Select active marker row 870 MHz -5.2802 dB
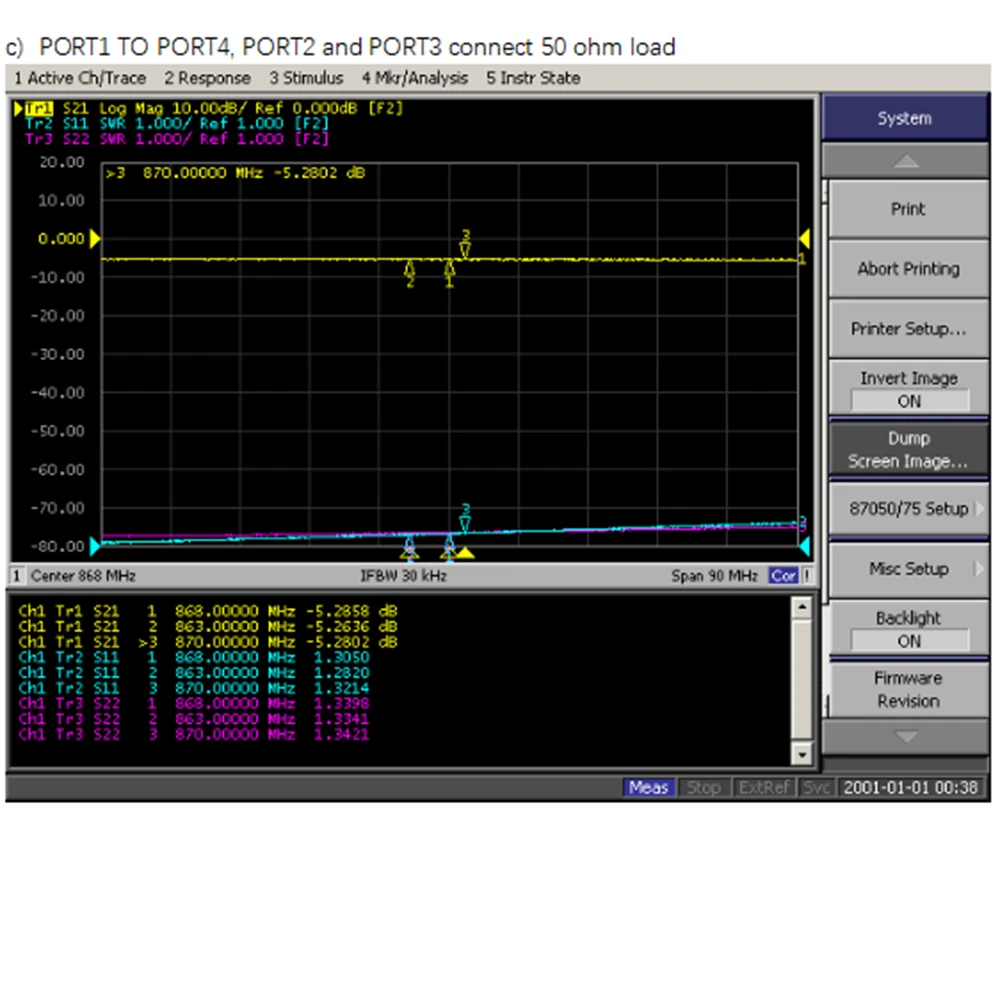The width and height of the screenshot is (1000, 1000). pyautogui.click(x=208, y=642)
